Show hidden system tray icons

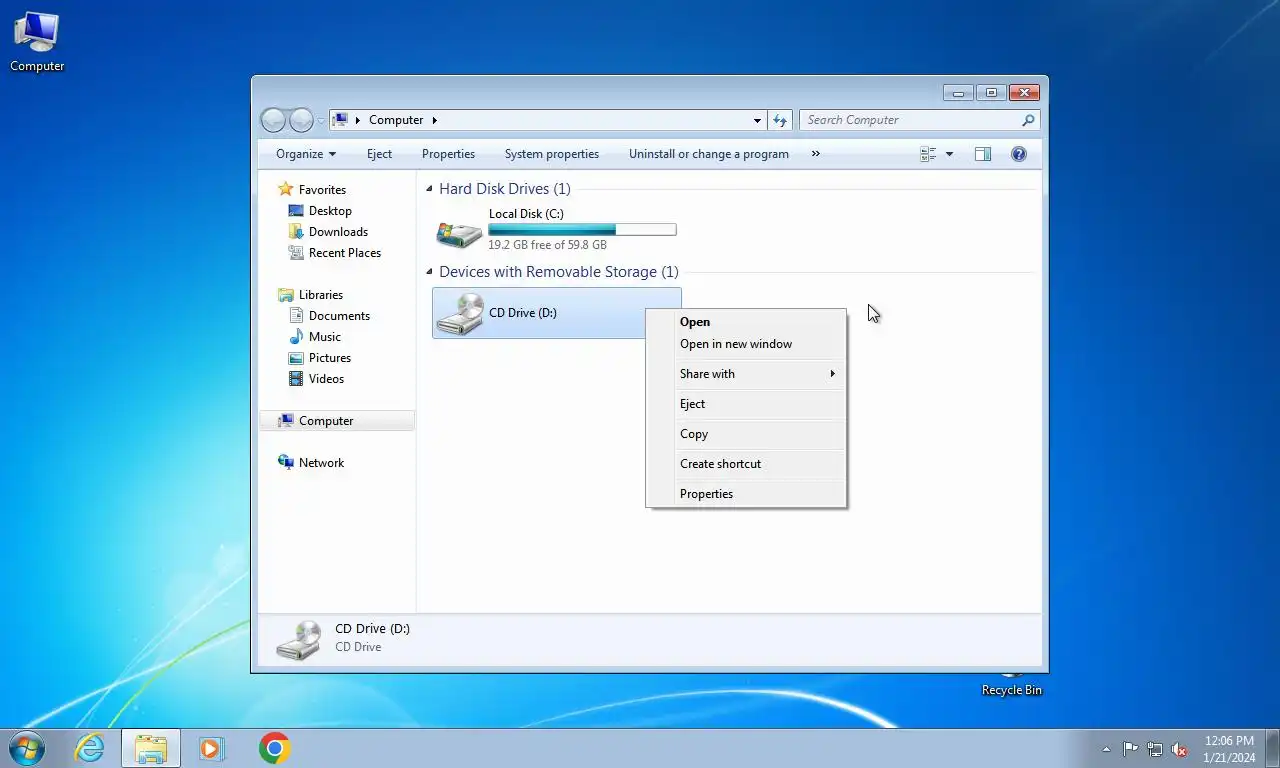1106,749
